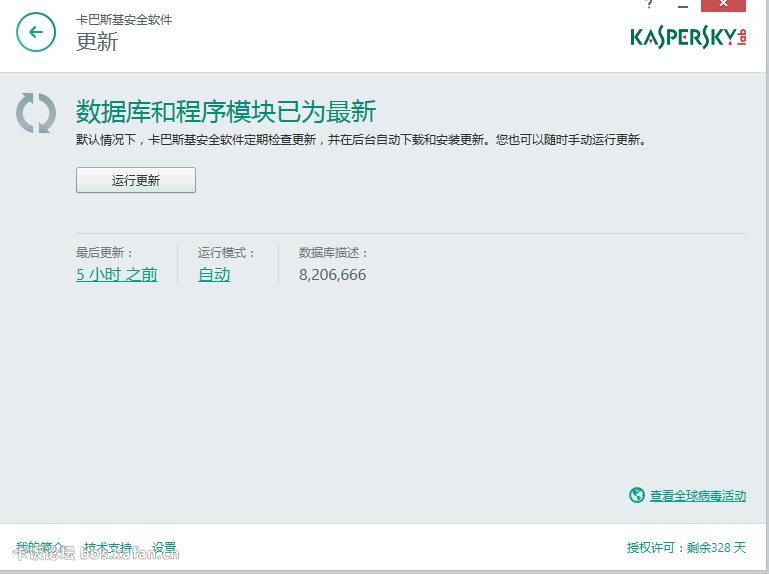Click the globe icon beside virus activity link
This screenshot has height=574, width=769.
[x=637, y=495]
